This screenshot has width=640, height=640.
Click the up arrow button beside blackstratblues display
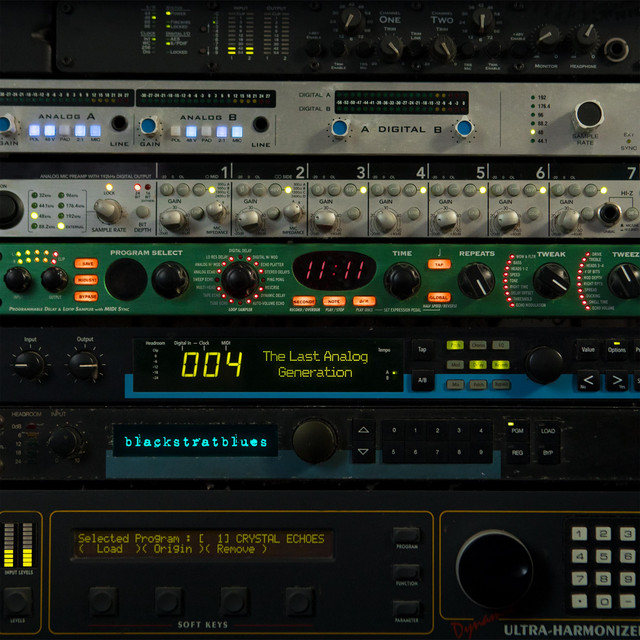coord(364,430)
